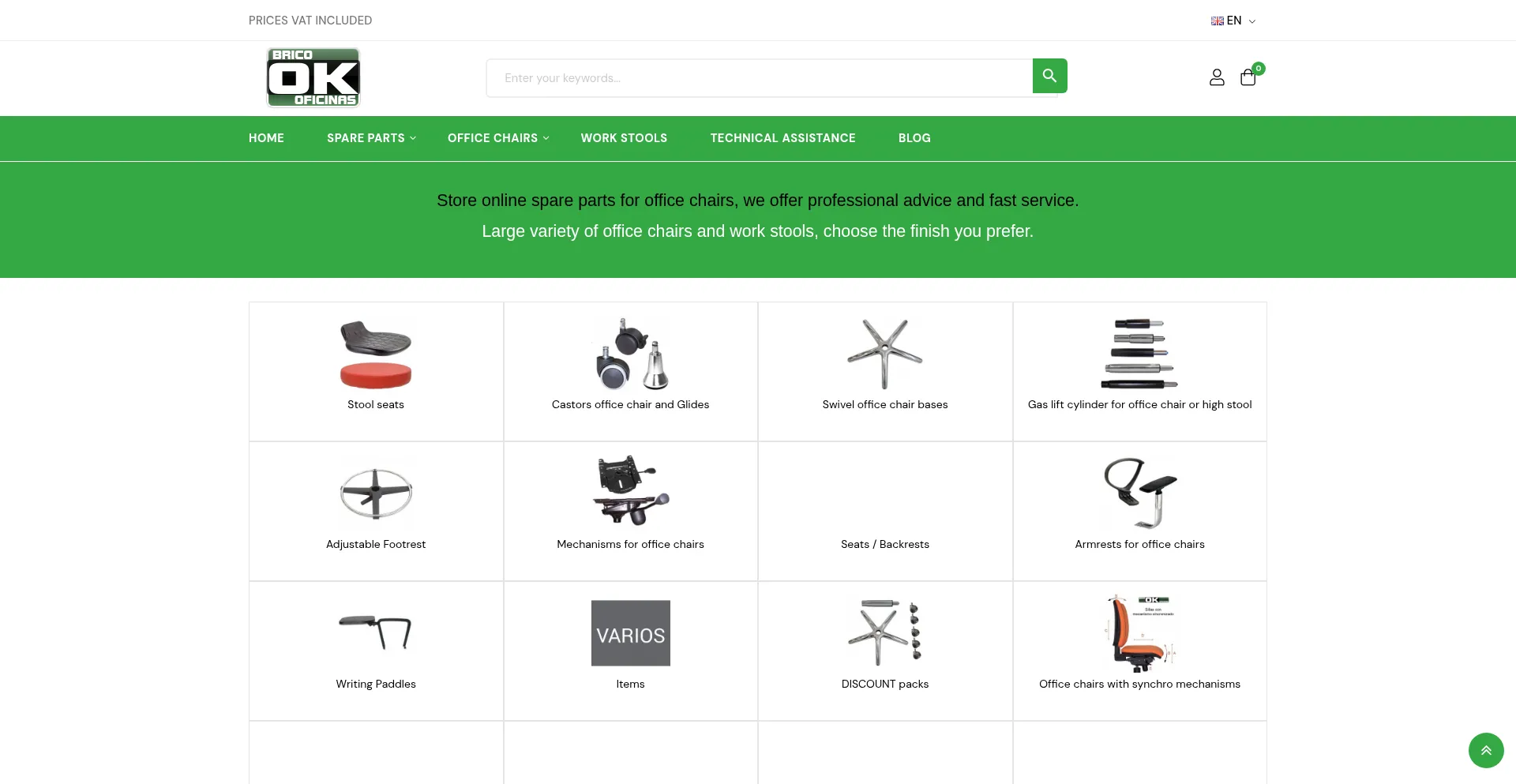Open the shopping cart icon
Image resolution: width=1516 pixels, height=784 pixels.
pyautogui.click(x=1248, y=77)
